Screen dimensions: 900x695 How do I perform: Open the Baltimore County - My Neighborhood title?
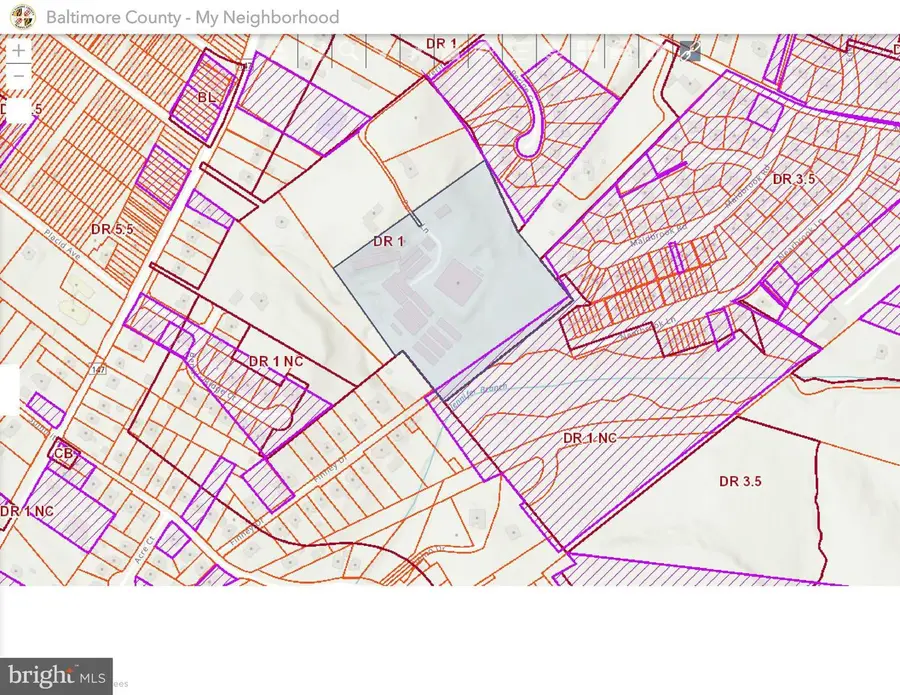coord(192,17)
